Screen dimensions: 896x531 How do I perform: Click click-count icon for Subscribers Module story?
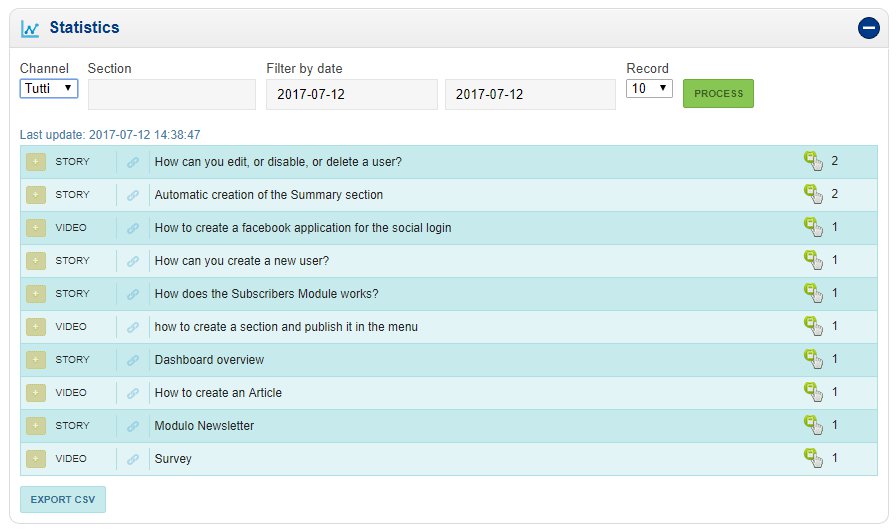pyautogui.click(x=813, y=293)
